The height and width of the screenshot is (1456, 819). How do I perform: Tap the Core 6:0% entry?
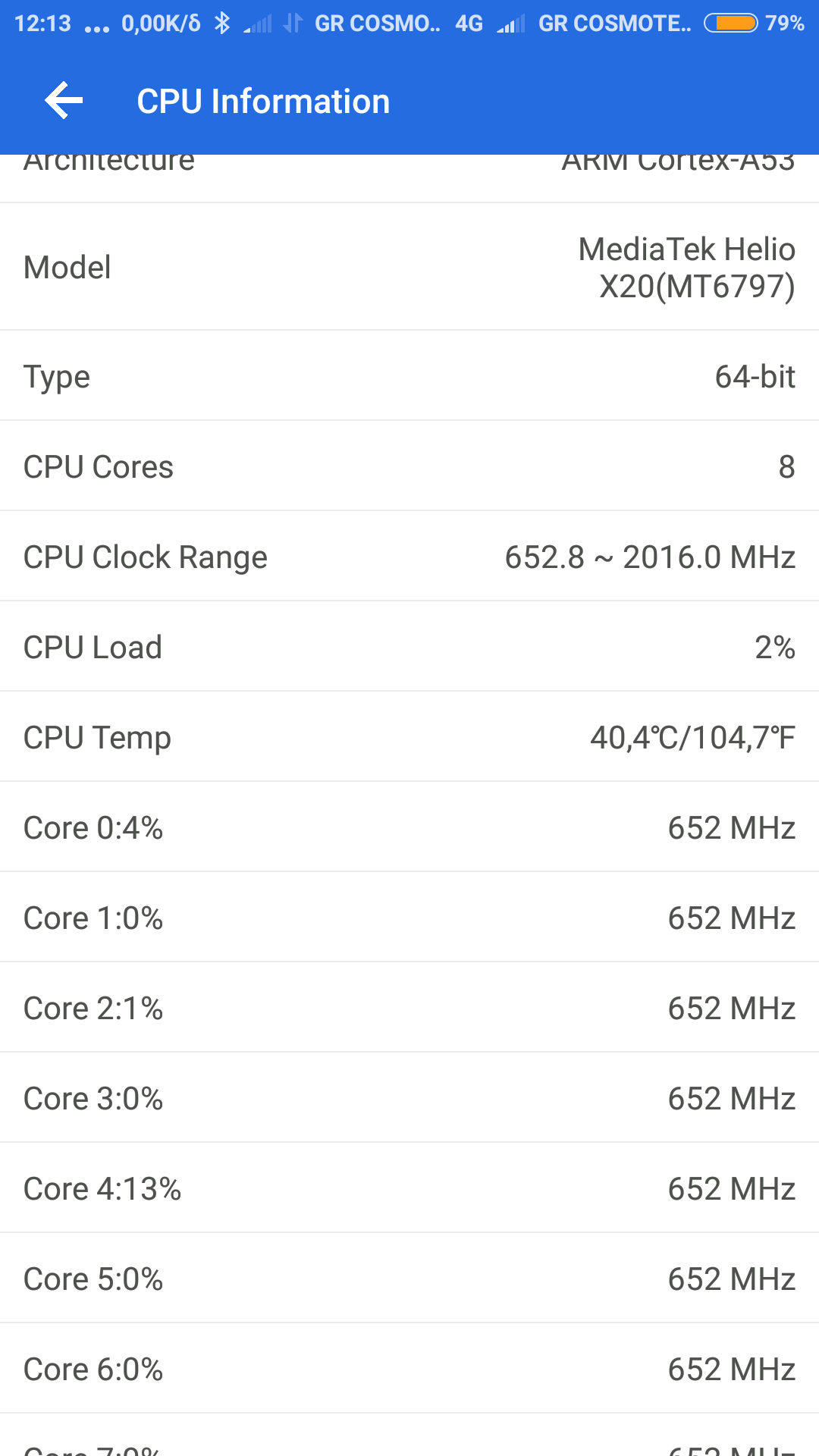(93, 1370)
